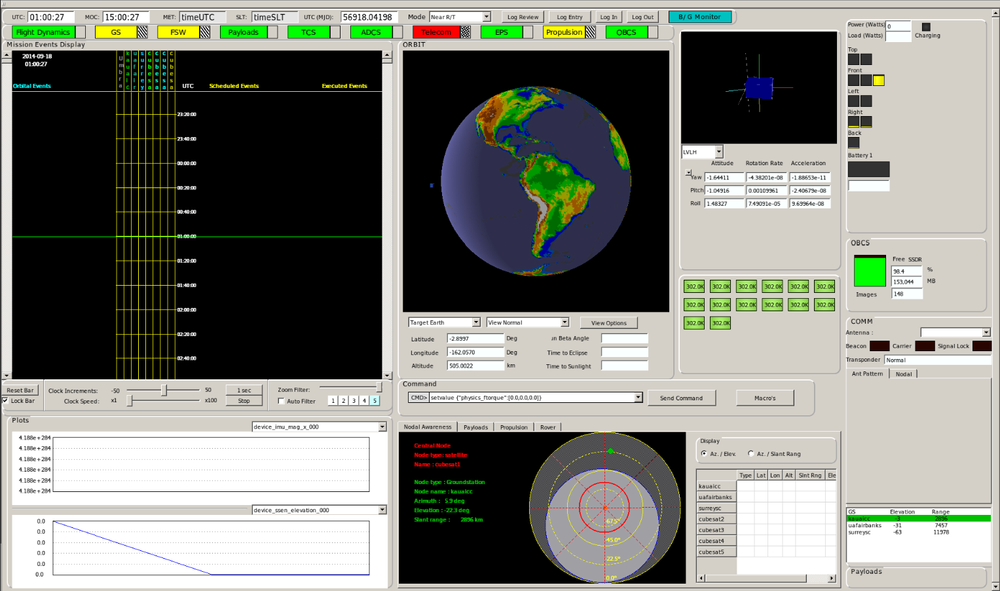Switch to the Payloads tab below Command
Screen dimensions: 1000x591
pyautogui.click(x=476, y=427)
